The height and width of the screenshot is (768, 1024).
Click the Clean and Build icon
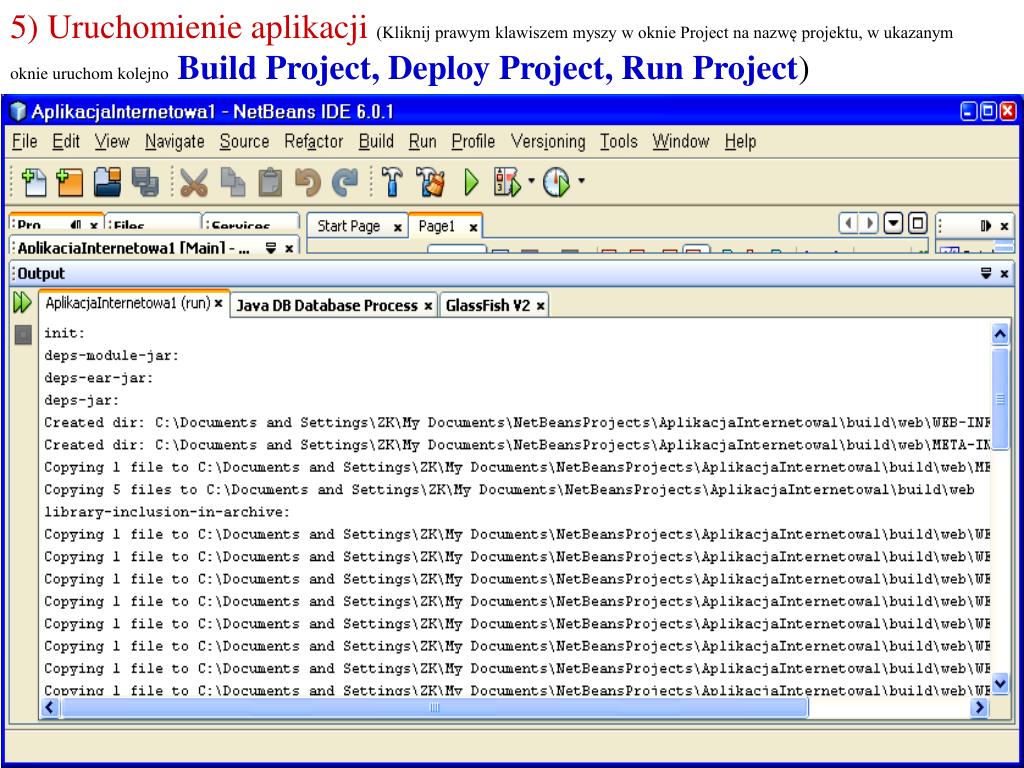430,182
